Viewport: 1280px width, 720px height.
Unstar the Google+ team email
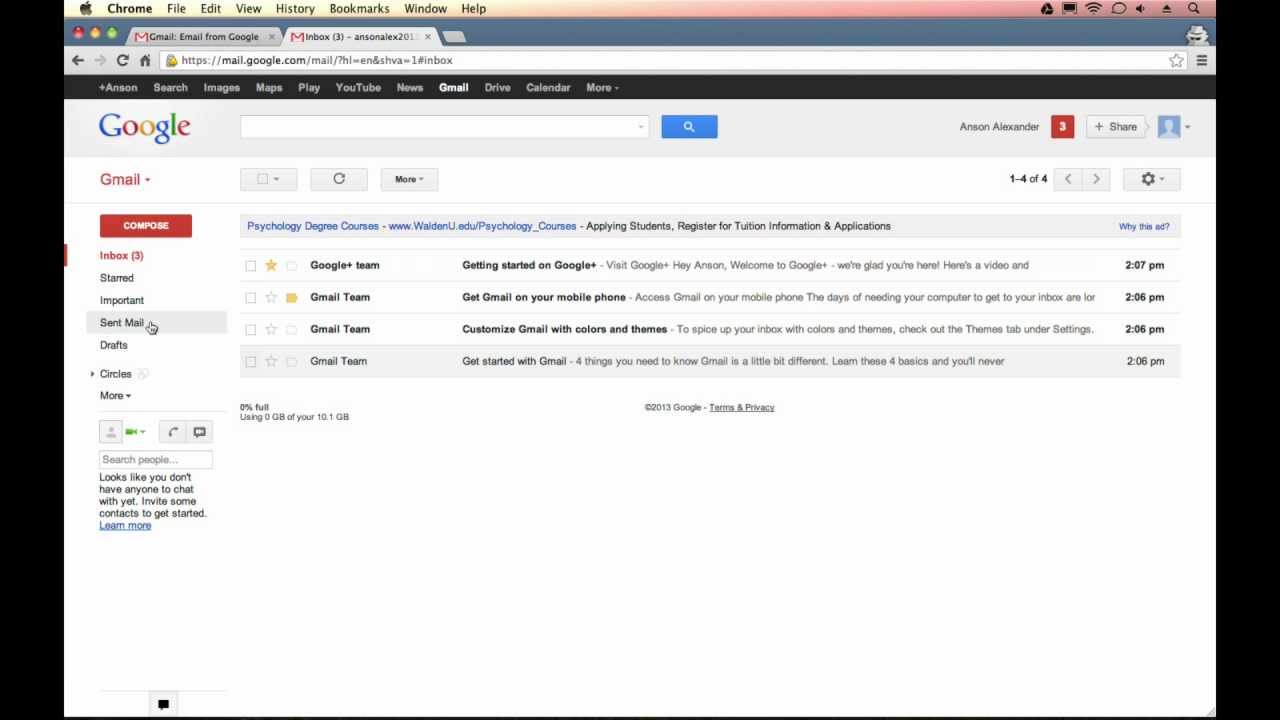[x=271, y=265]
